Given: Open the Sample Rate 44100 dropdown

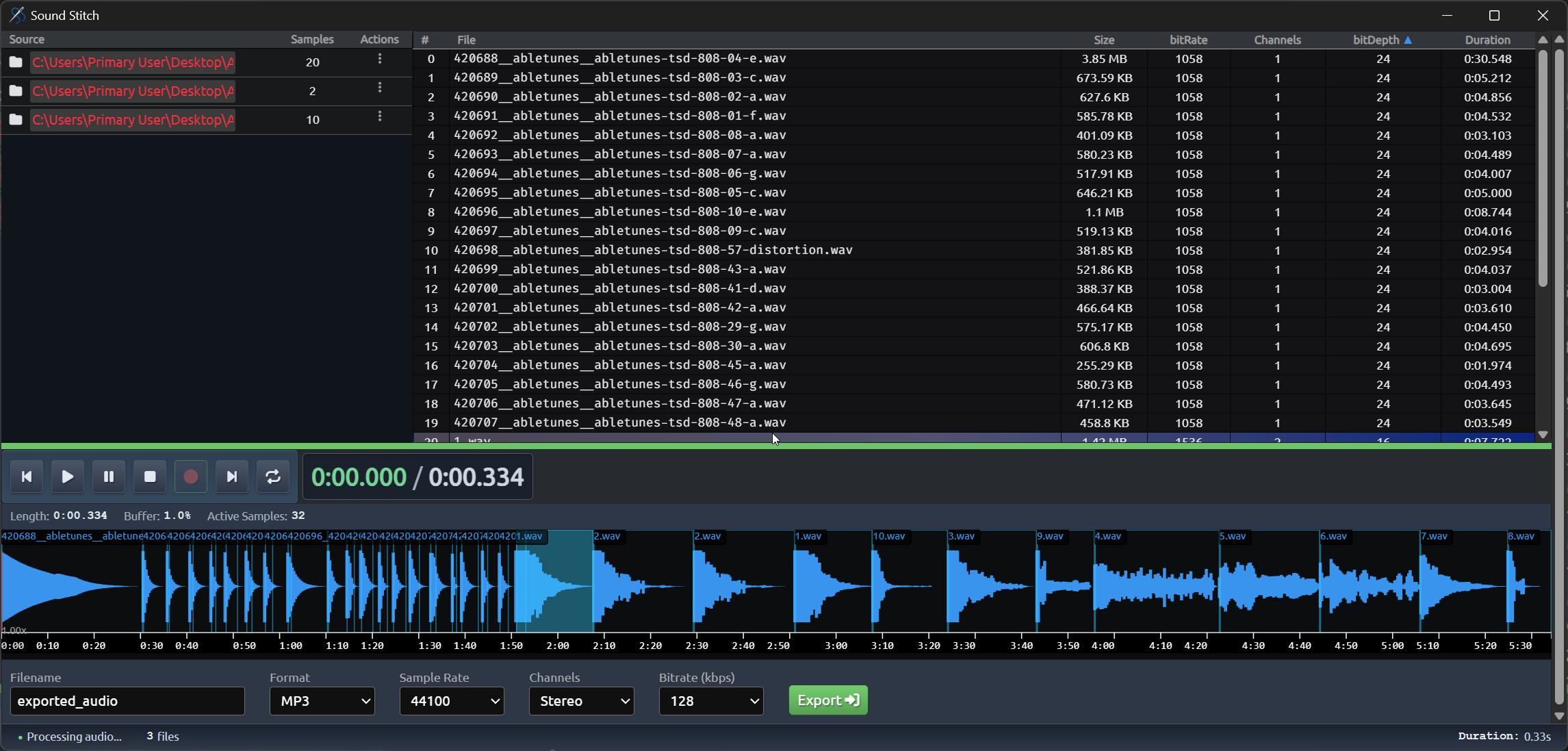Looking at the screenshot, I should tap(452, 701).
